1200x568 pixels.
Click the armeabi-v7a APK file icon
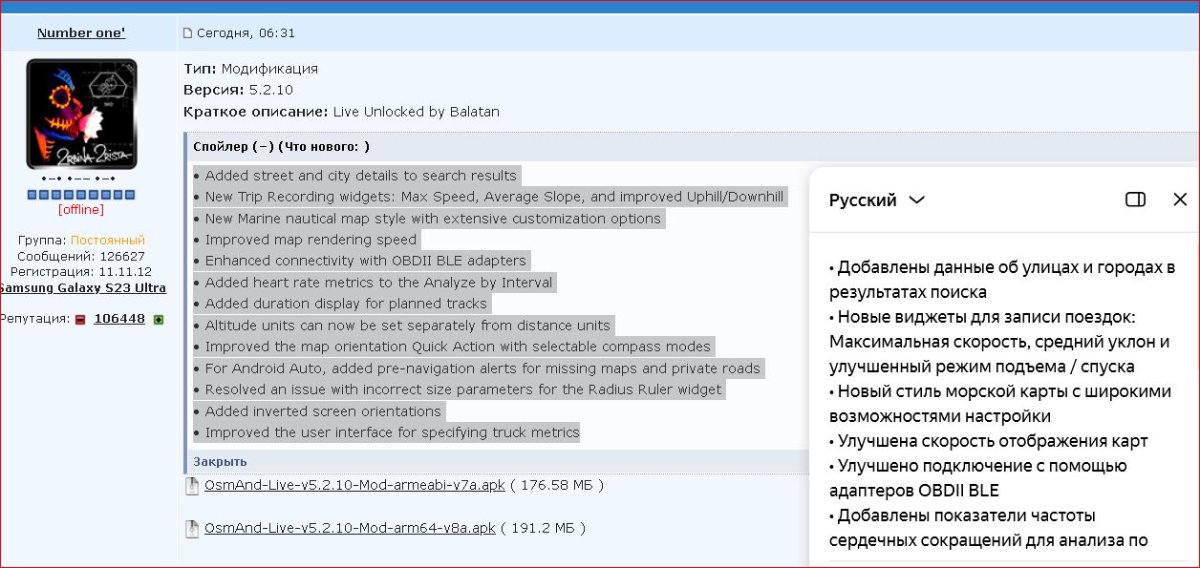pos(192,486)
